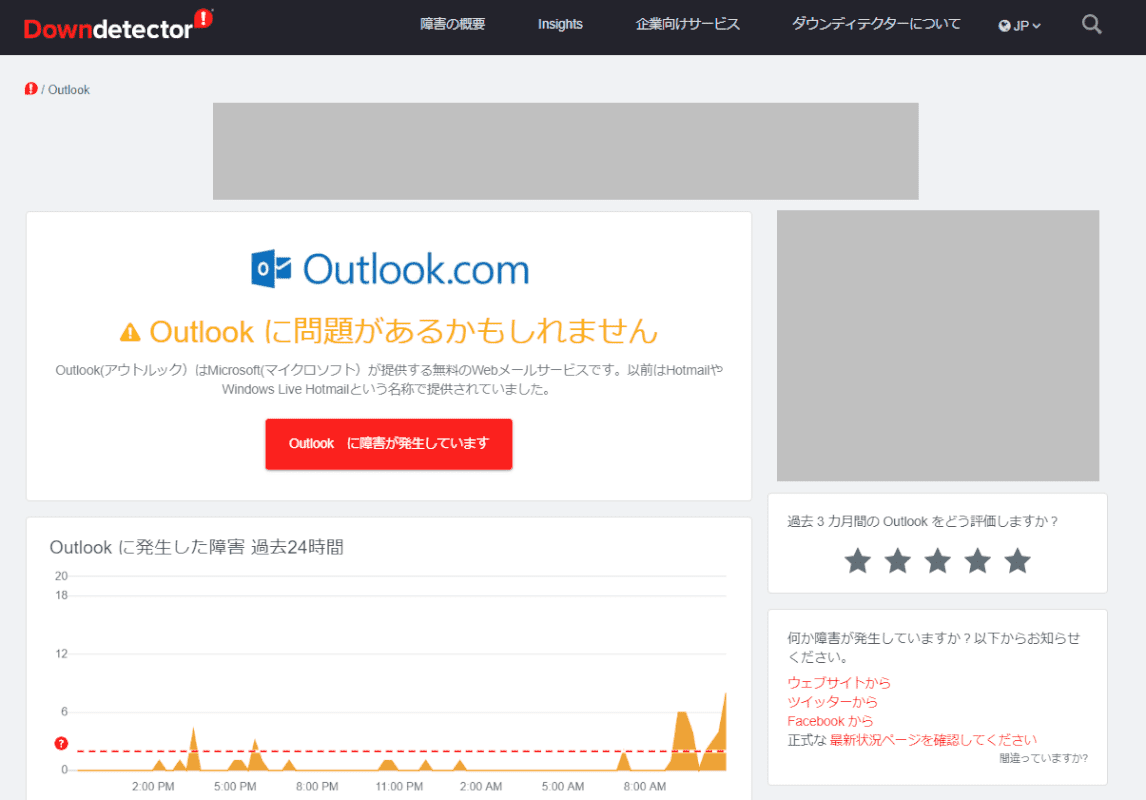This screenshot has width=1146, height=800.
Task: Click the red dashed baseline on chart
Action: click(401, 751)
